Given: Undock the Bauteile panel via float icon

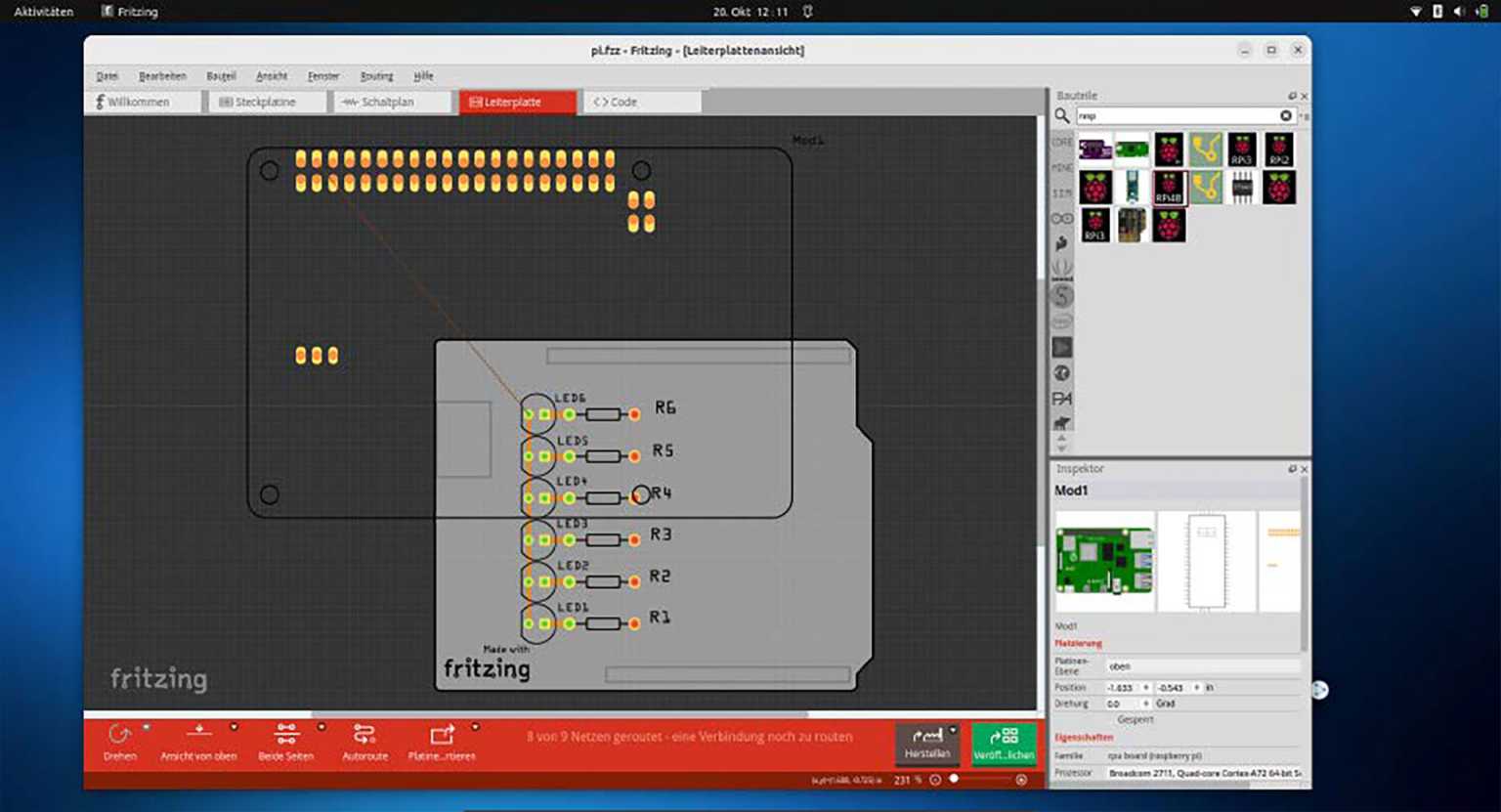Looking at the screenshot, I should [1292, 96].
